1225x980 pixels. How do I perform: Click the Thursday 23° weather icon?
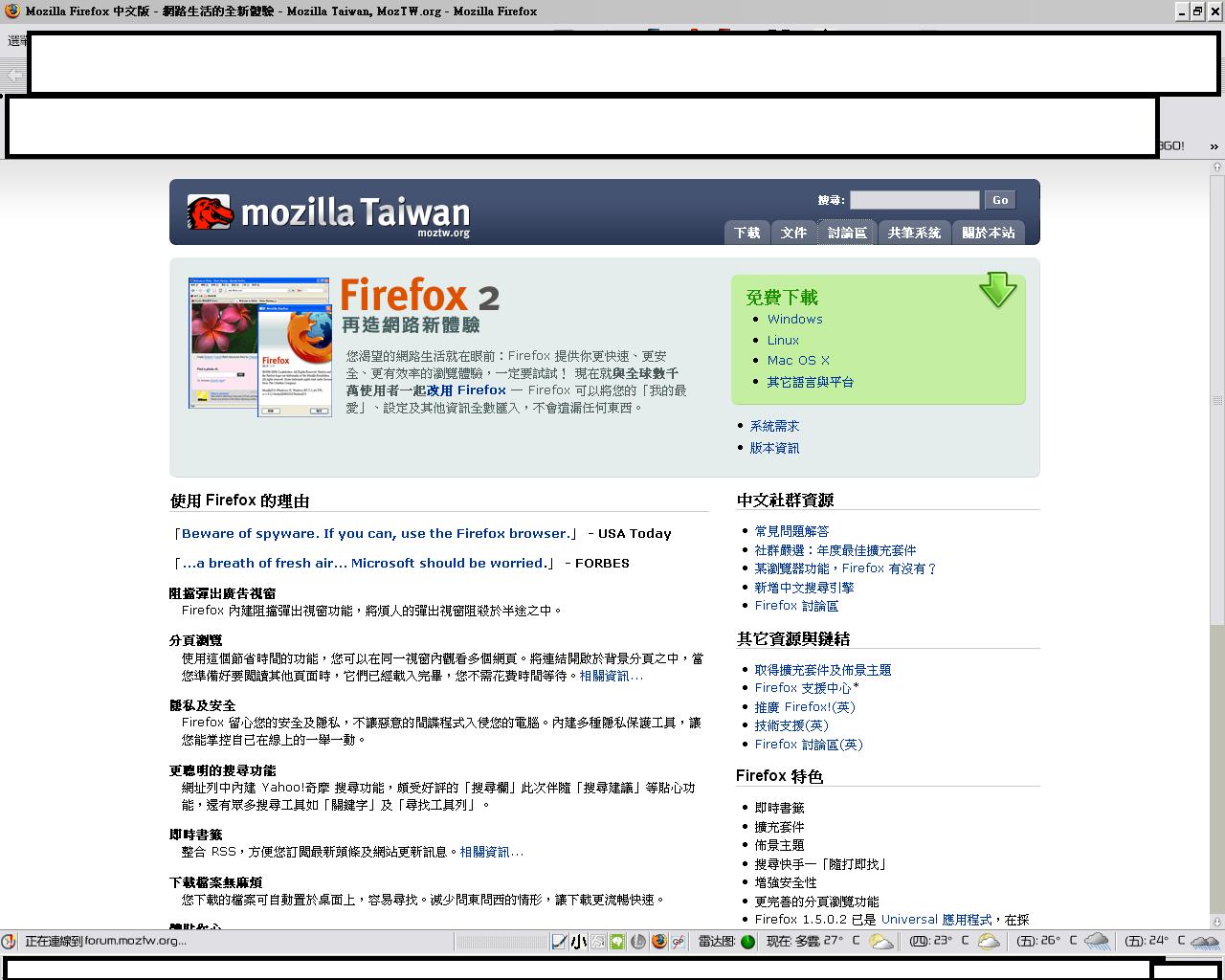pyautogui.click(x=988, y=942)
